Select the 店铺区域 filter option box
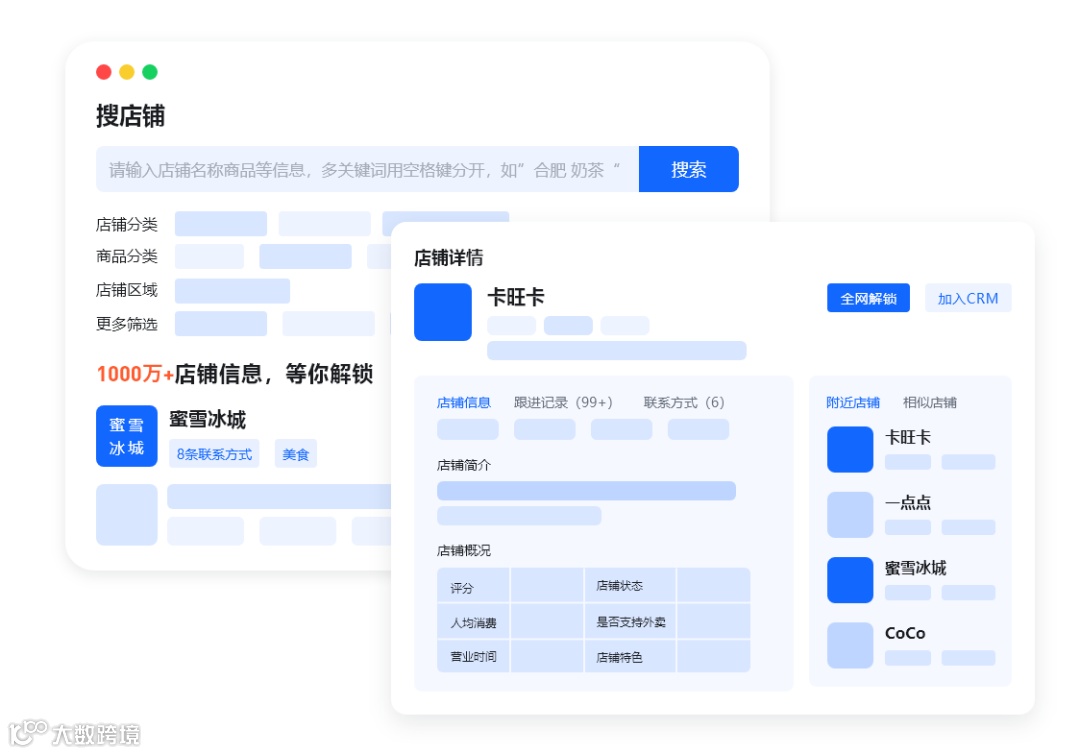Viewport: 1080px width, 754px height. click(232, 291)
